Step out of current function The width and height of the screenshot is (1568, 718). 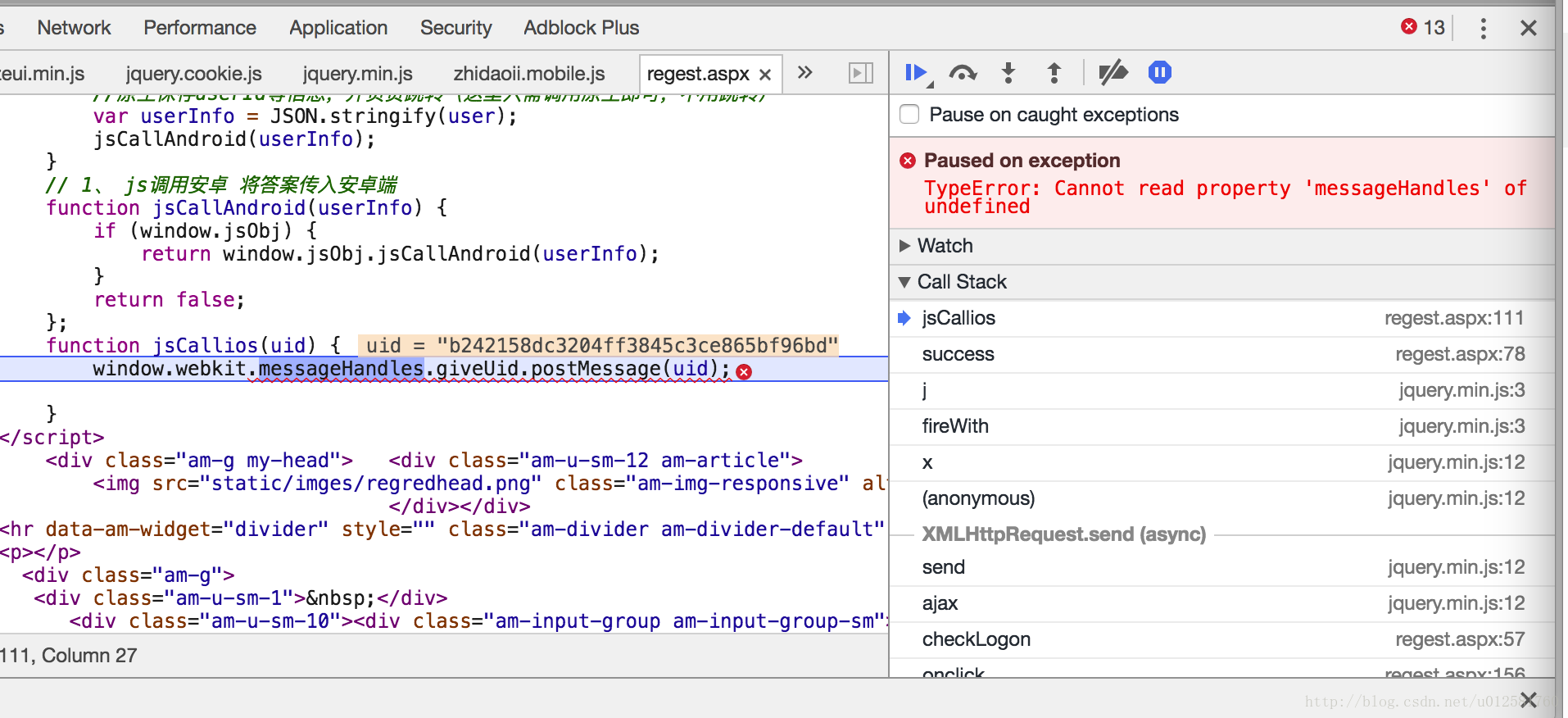point(1054,74)
